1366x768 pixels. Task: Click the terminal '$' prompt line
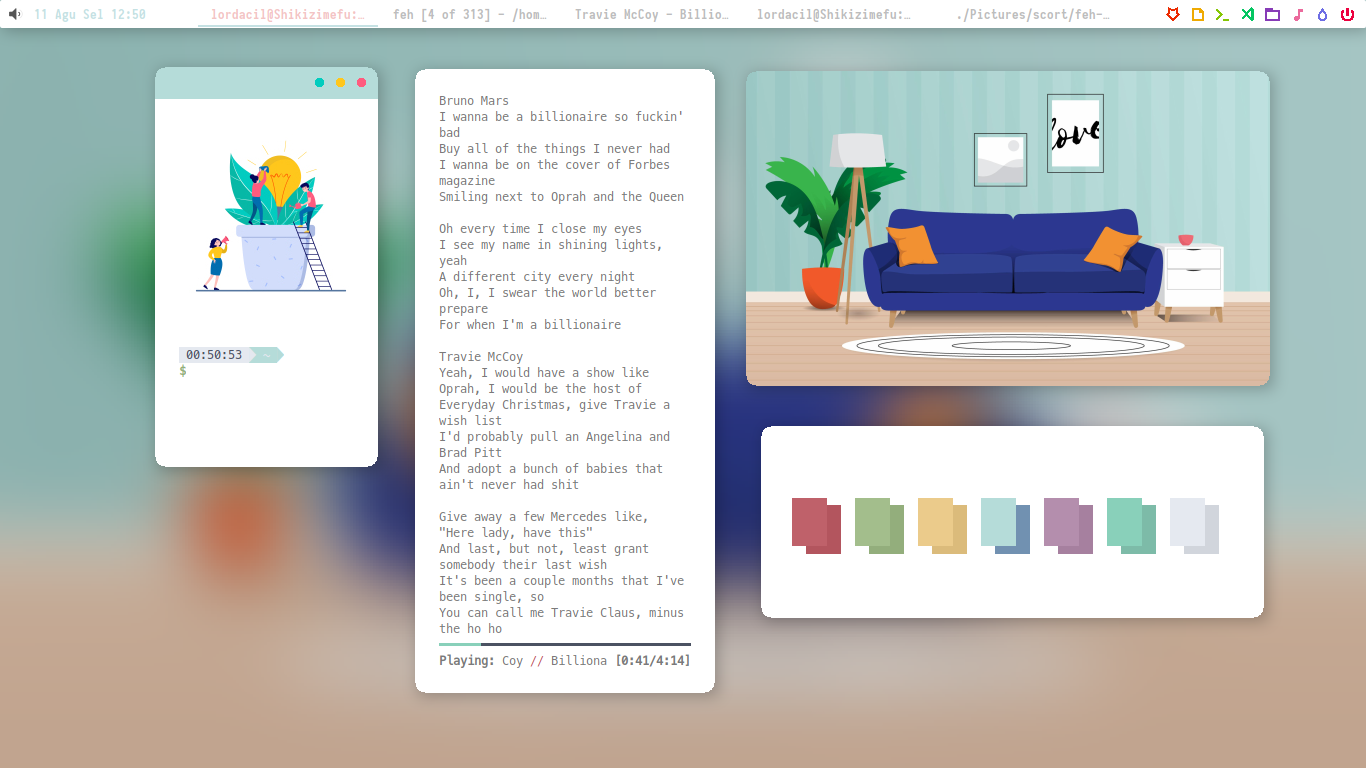(x=183, y=371)
